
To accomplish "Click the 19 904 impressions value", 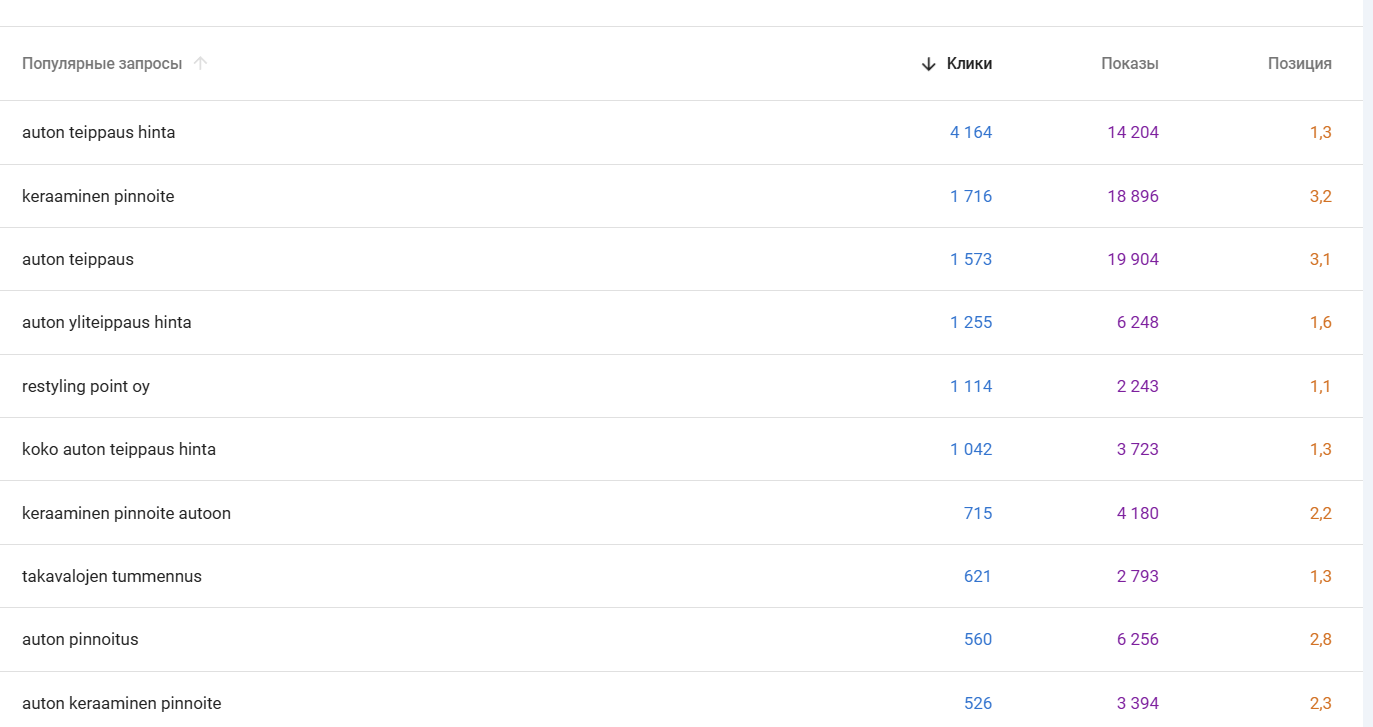I will tap(1132, 260).
